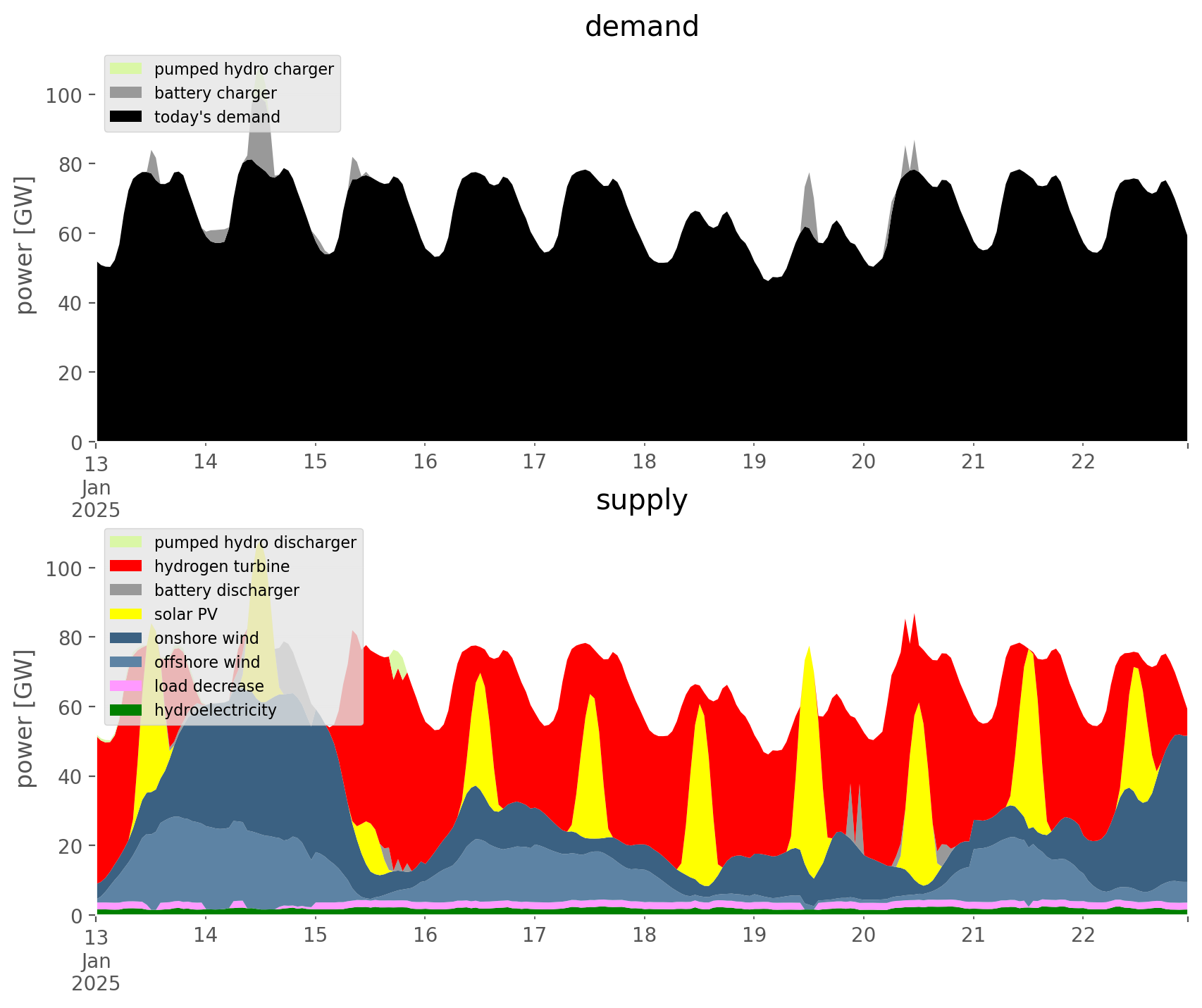
Task: Click the green hydroelectricity legend swatch
Action: [126, 710]
